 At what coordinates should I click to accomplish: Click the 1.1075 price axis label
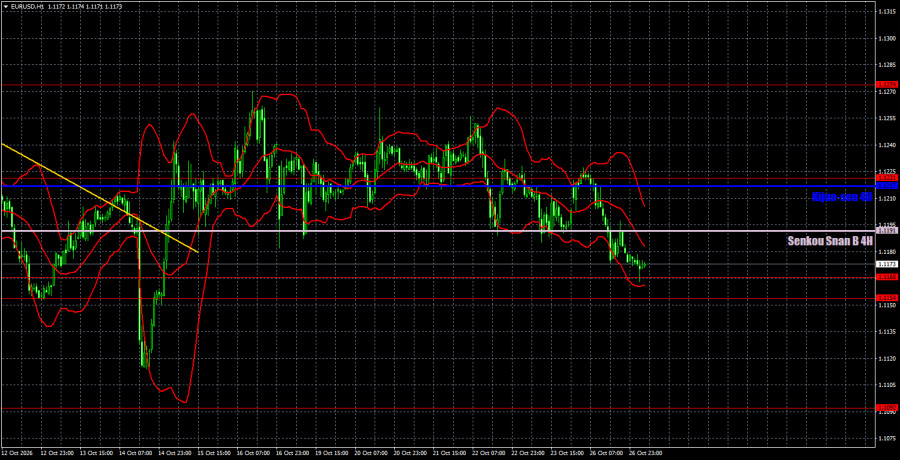pyautogui.click(x=887, y=439)
